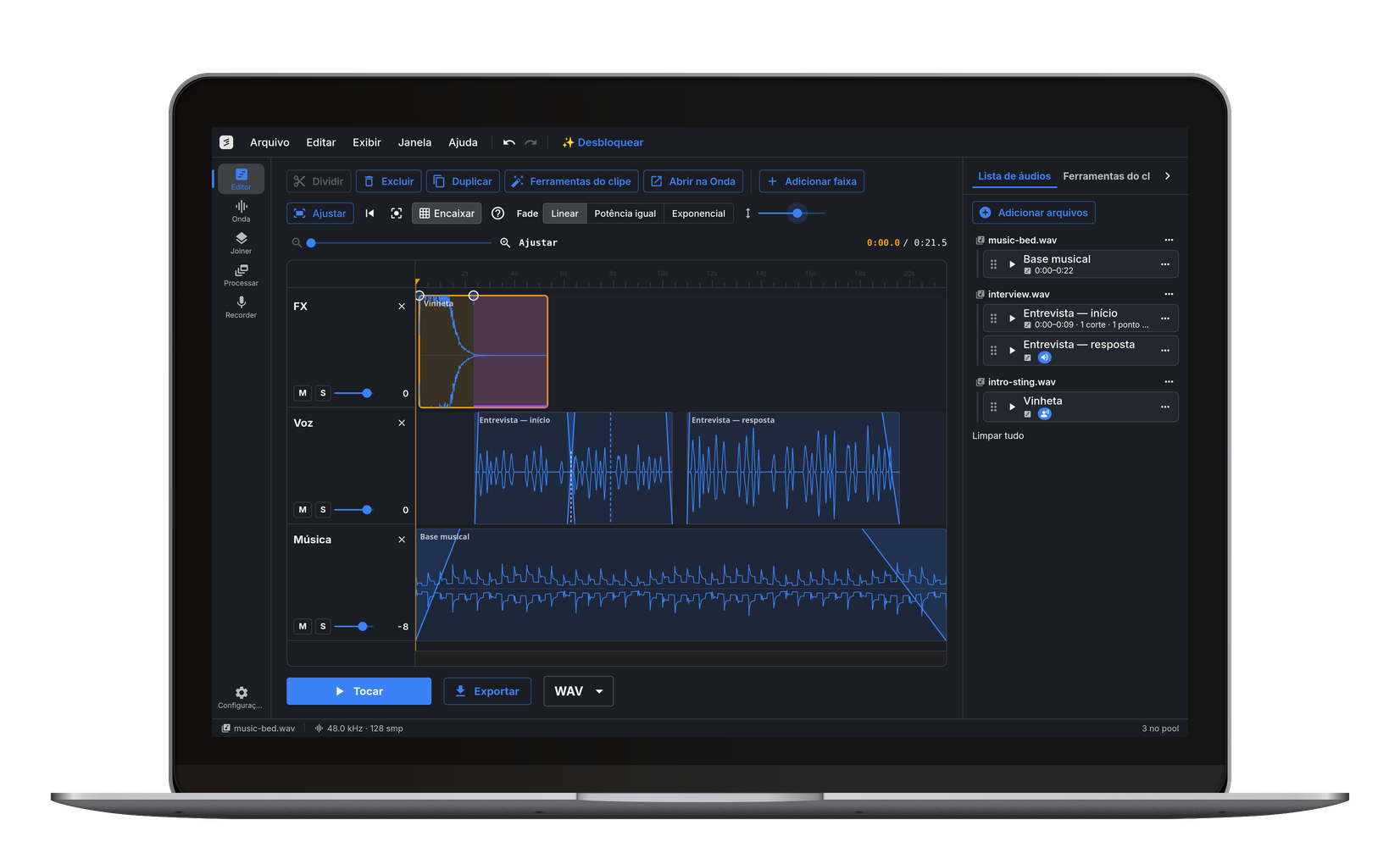Mute the Música track
The width and height of the screenshot is (1400, 864).
click(303, 627)
